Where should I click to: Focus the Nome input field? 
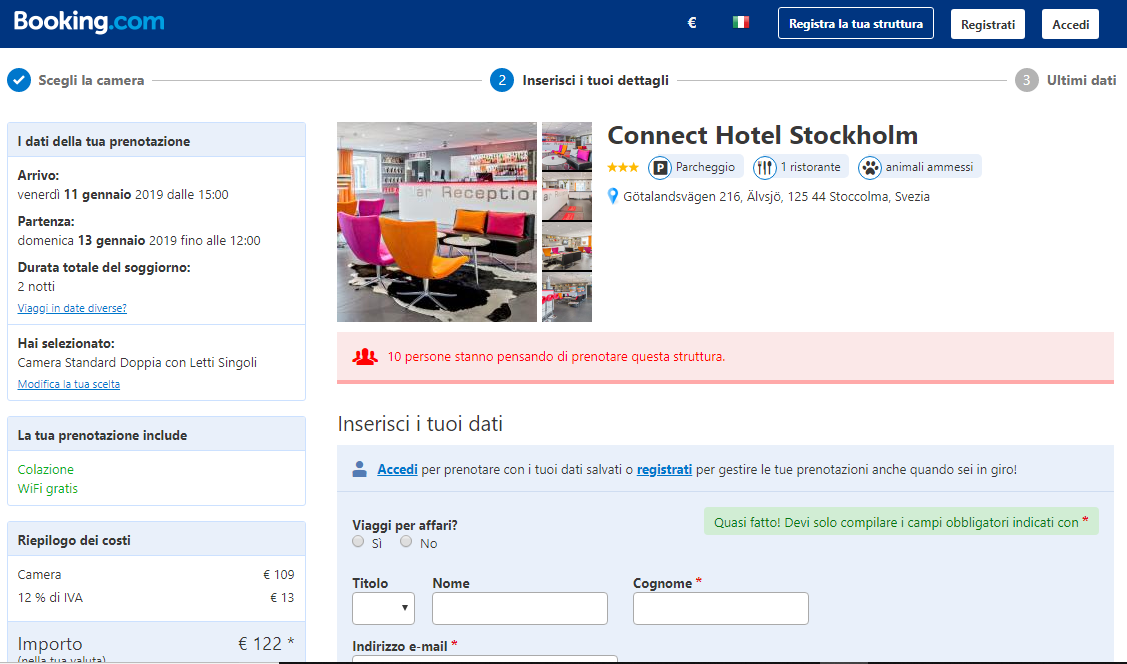click(520, 609)
